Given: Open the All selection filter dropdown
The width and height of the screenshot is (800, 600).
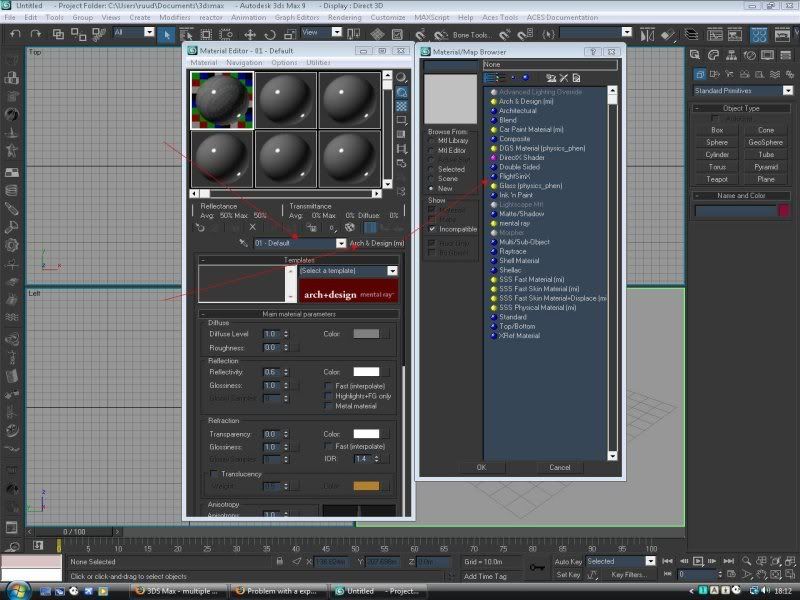Looking at the screenshot, I should (x=149, y=32).
